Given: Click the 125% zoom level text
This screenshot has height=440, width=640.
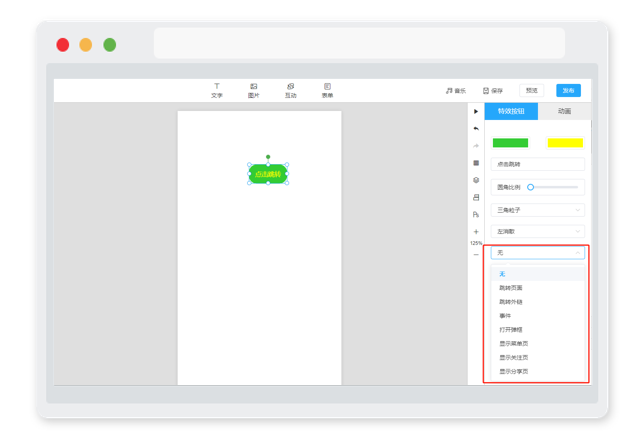Looking at the screenshot, I should [x=476, y=243].
